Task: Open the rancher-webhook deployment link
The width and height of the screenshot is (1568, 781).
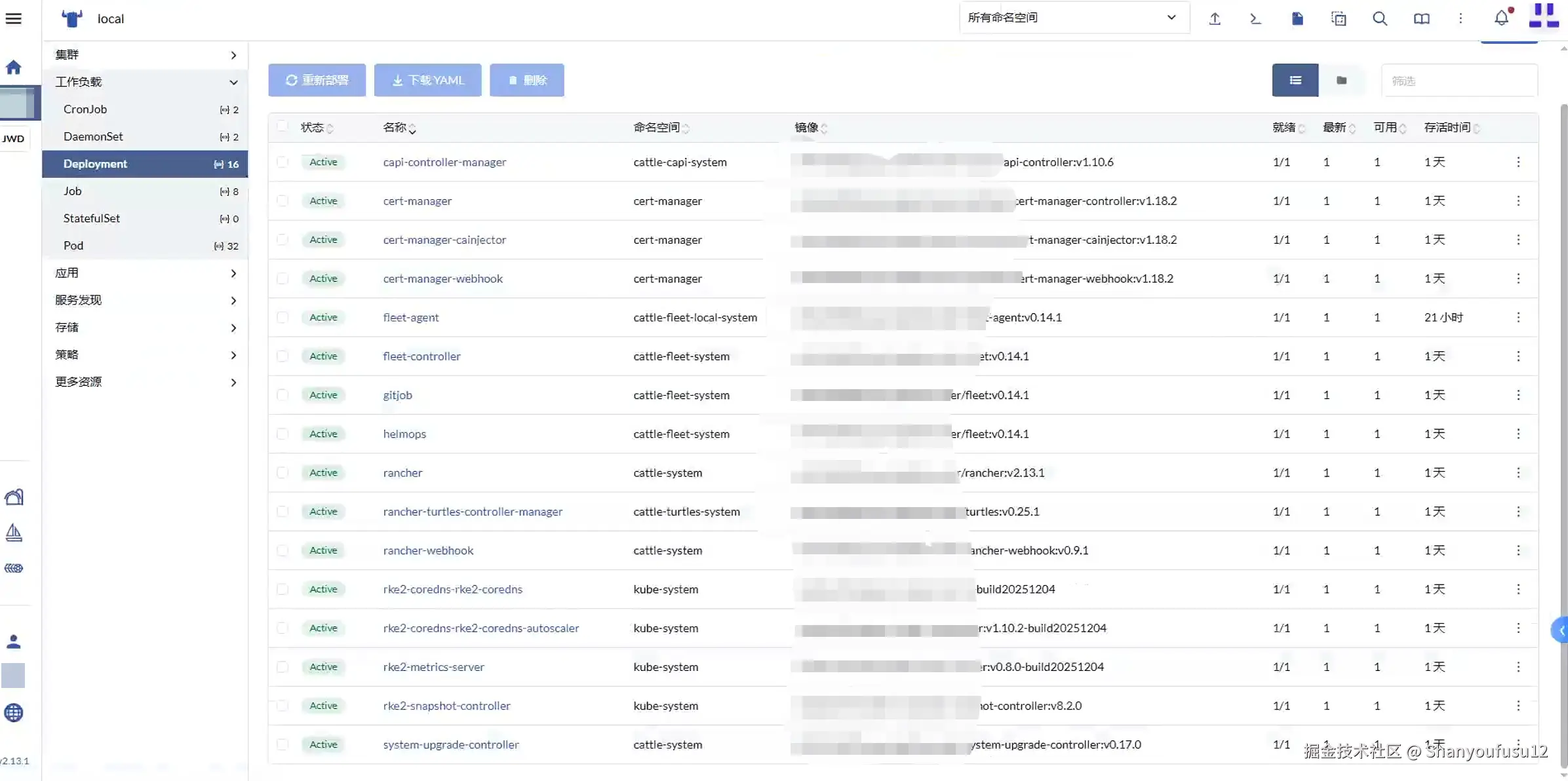Action: (x=428, y=550)
